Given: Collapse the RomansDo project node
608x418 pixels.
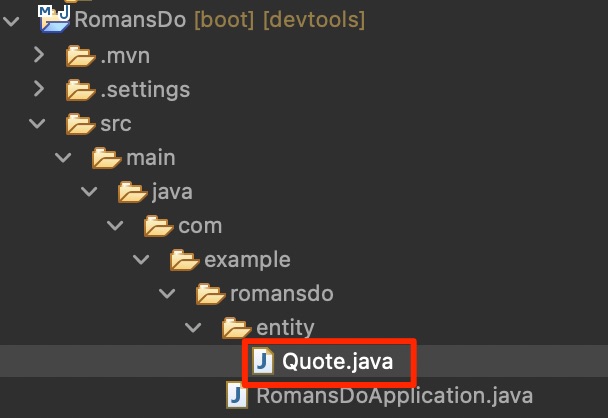Looking at the screenshot, I should 12,20.
